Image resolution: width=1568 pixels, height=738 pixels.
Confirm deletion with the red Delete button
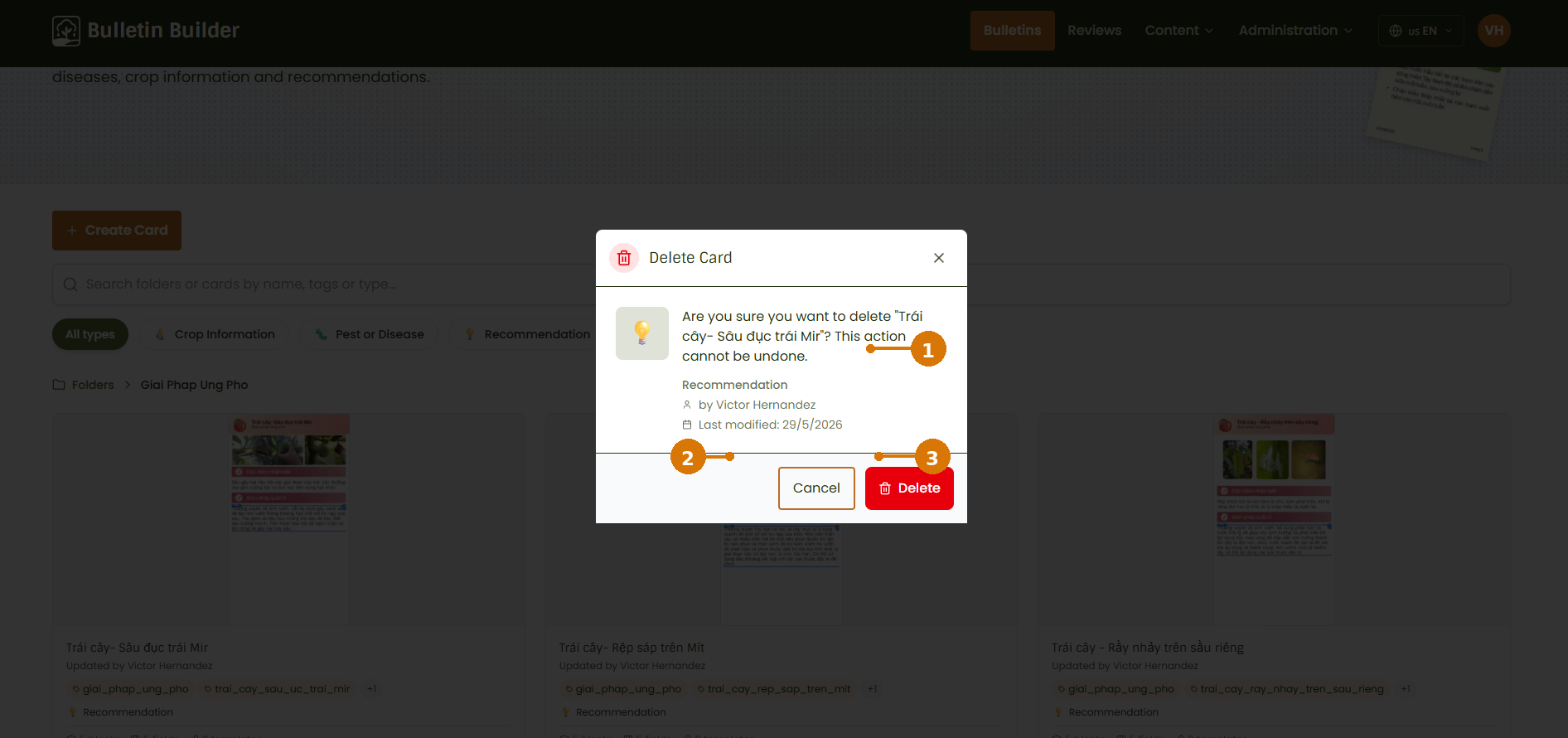tap(909, 488)
